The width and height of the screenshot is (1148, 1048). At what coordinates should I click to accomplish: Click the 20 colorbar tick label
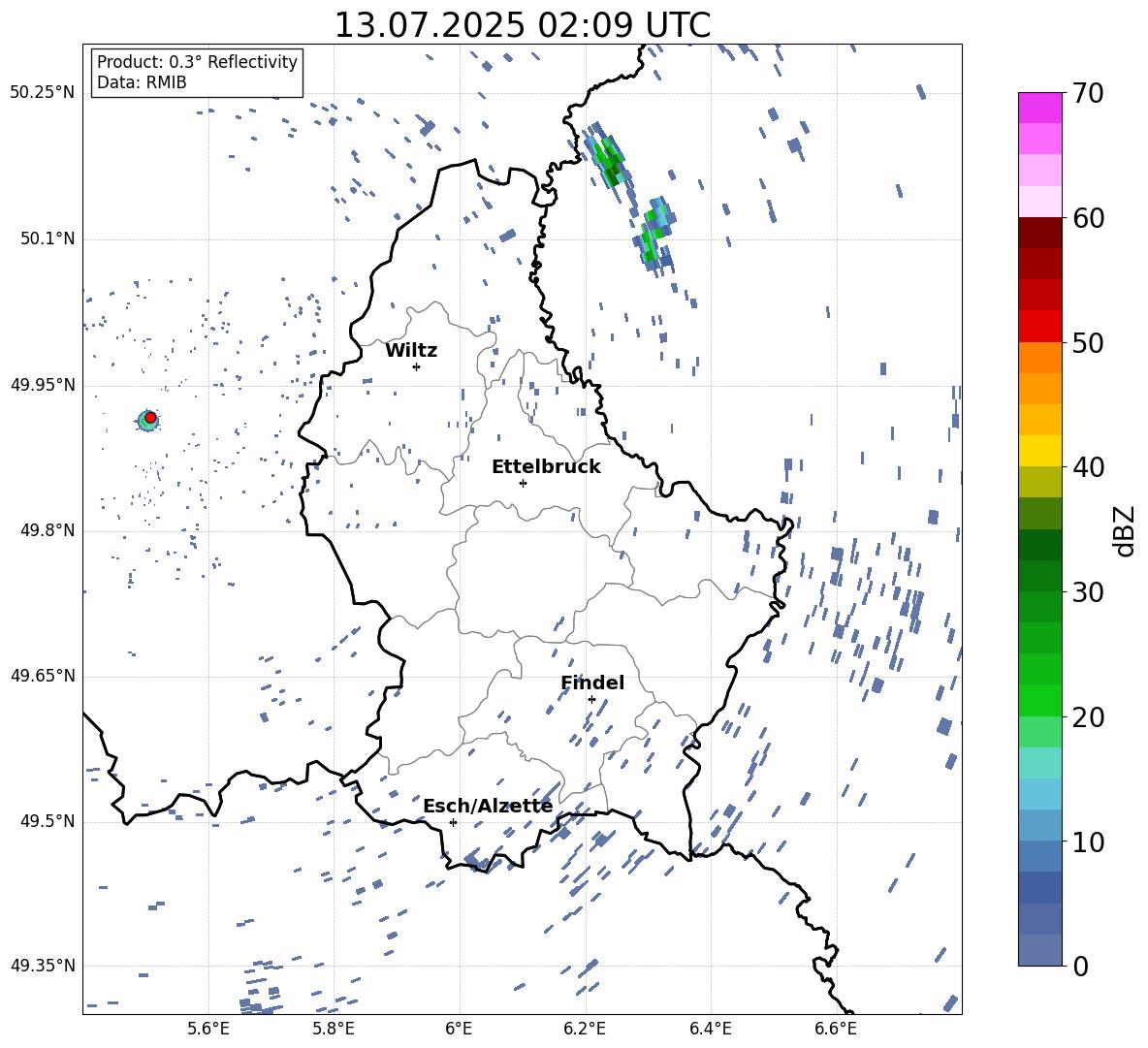click(1088, 717)
